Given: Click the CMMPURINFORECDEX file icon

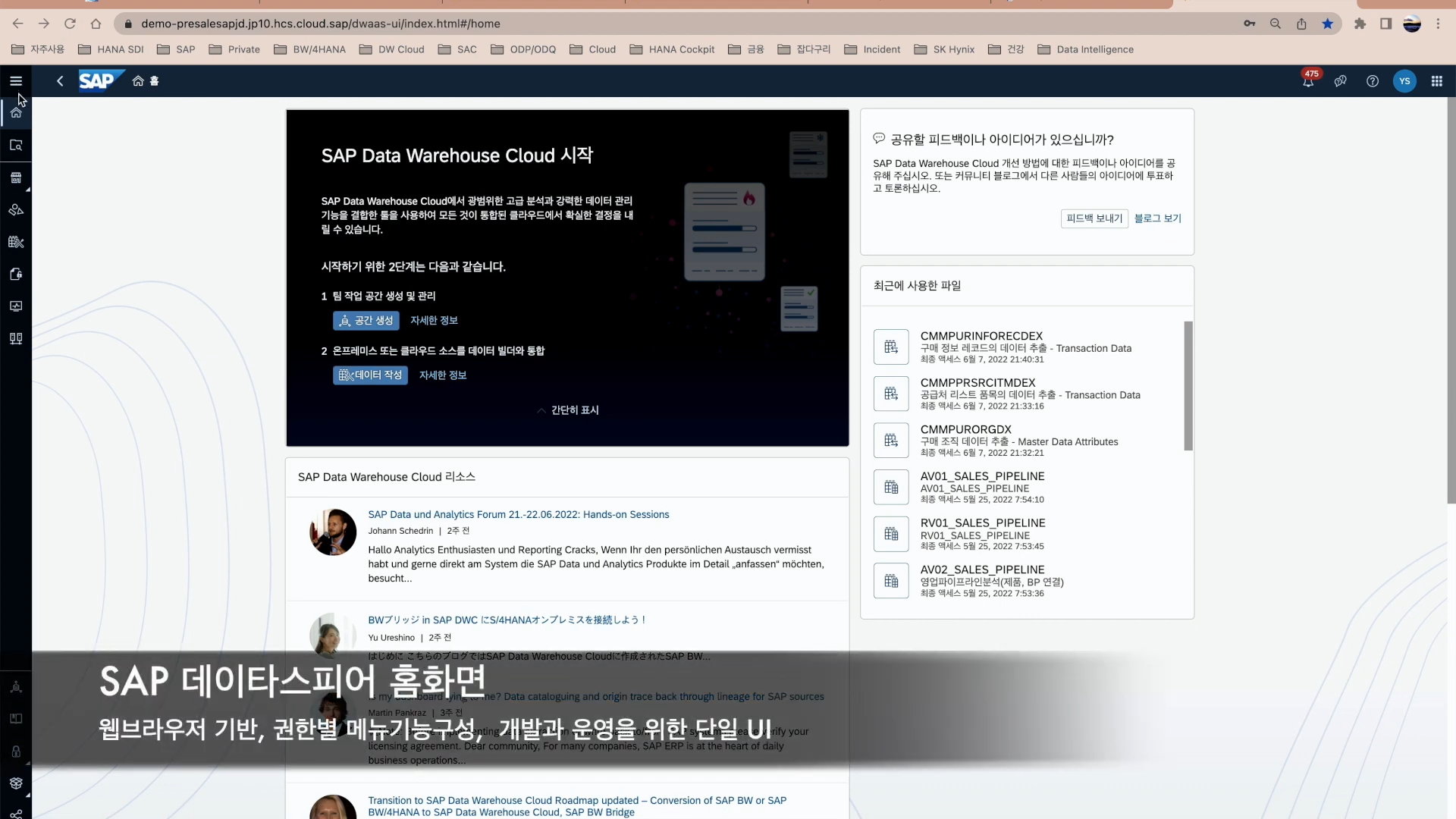Looking at the screenshot, I should tap(891, 347).
